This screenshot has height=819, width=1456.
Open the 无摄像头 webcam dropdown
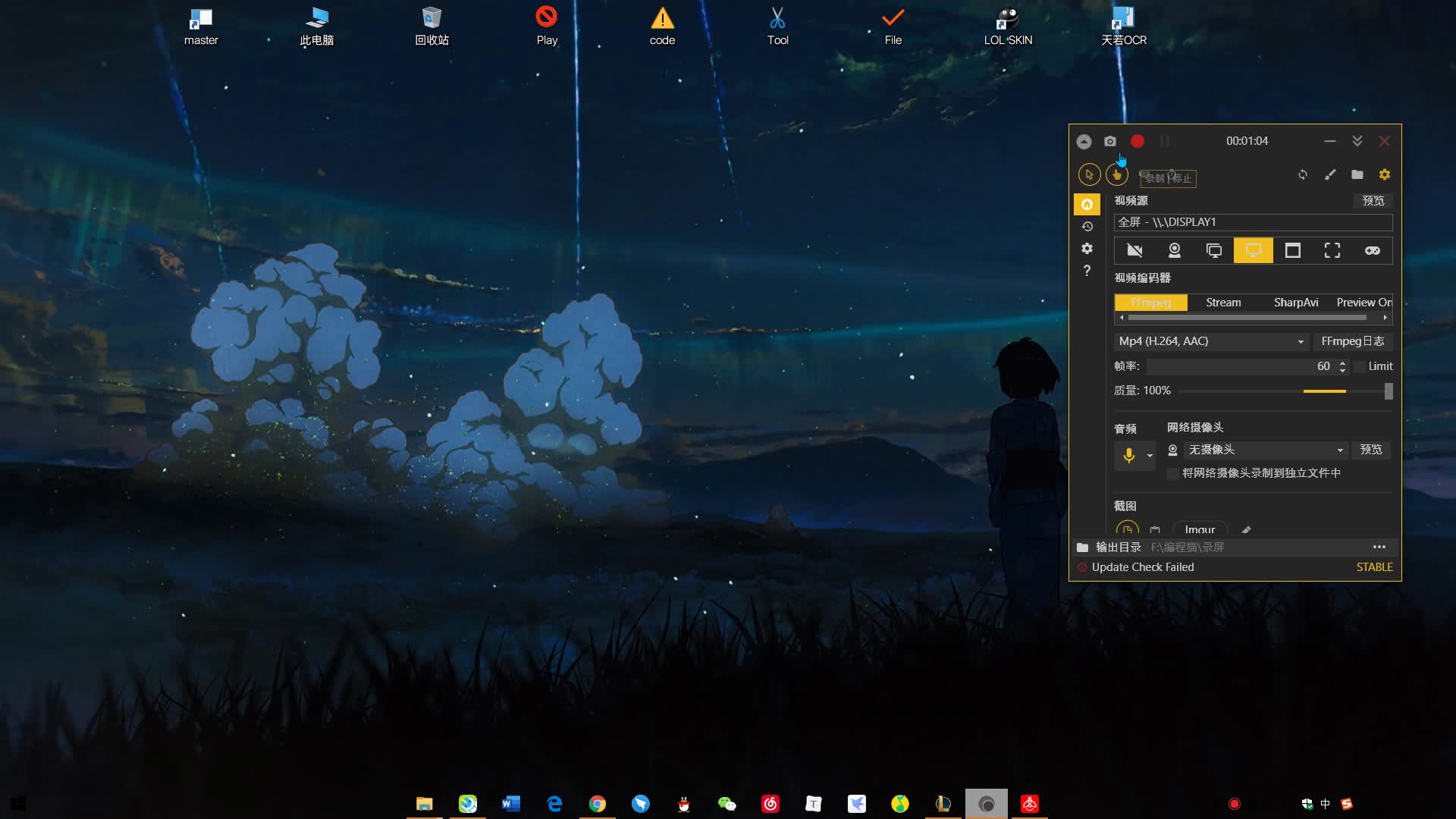[x=1266, y=450]
